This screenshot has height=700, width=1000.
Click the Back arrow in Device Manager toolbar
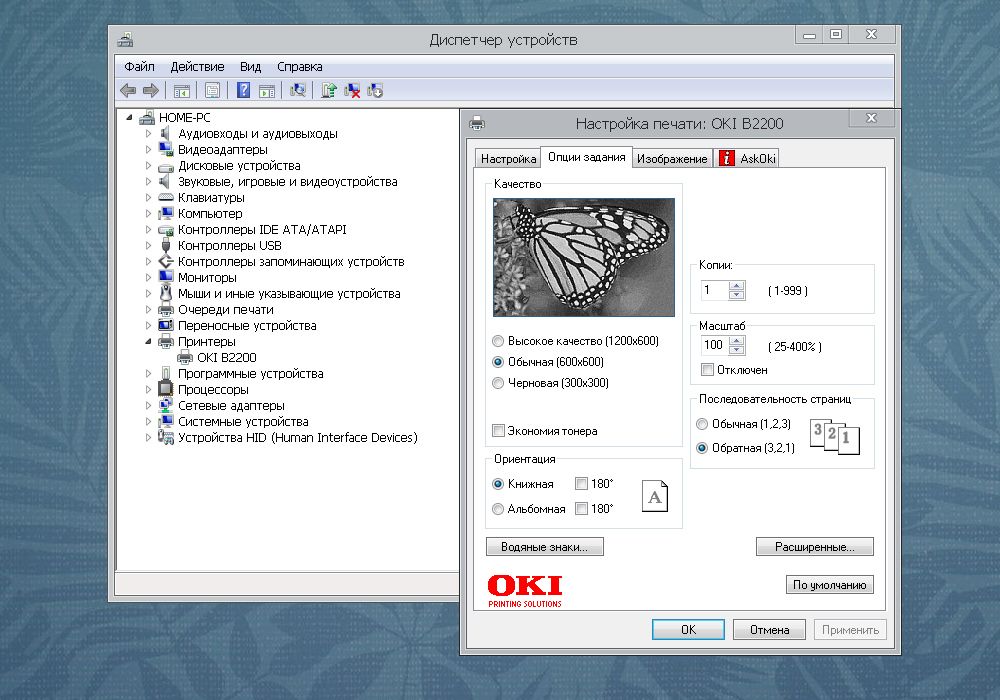tap(128, 91)
